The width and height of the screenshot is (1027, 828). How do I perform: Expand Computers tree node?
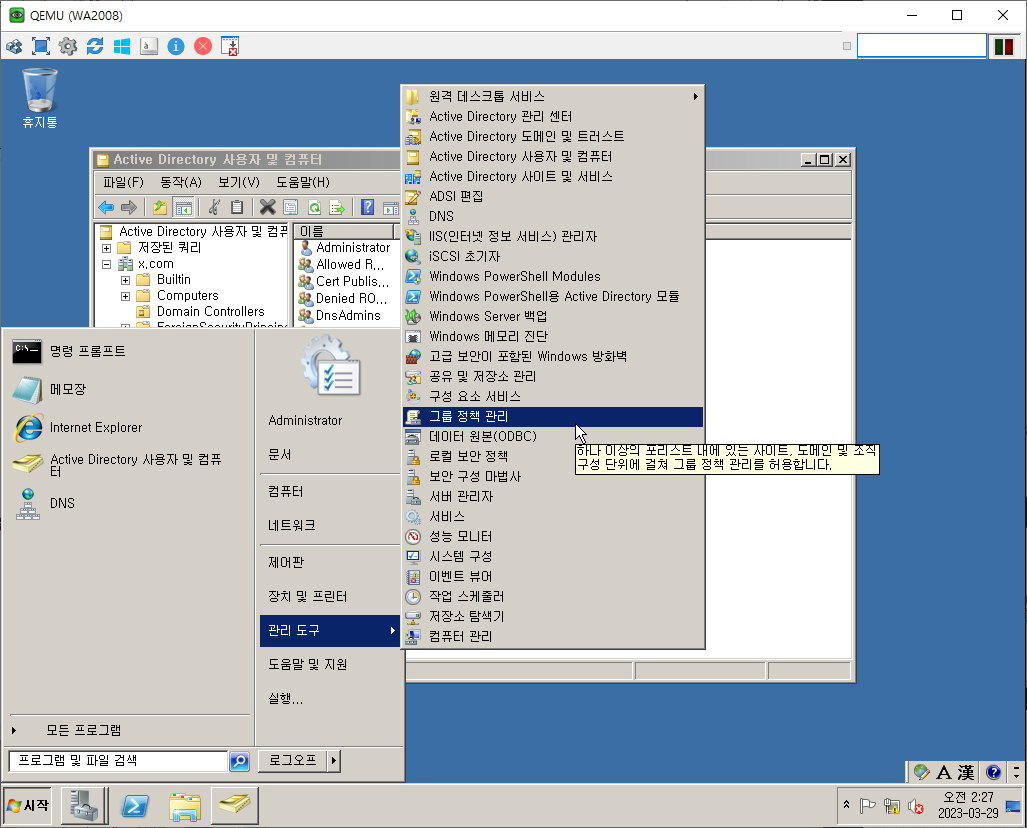click(x=125, y=297)
